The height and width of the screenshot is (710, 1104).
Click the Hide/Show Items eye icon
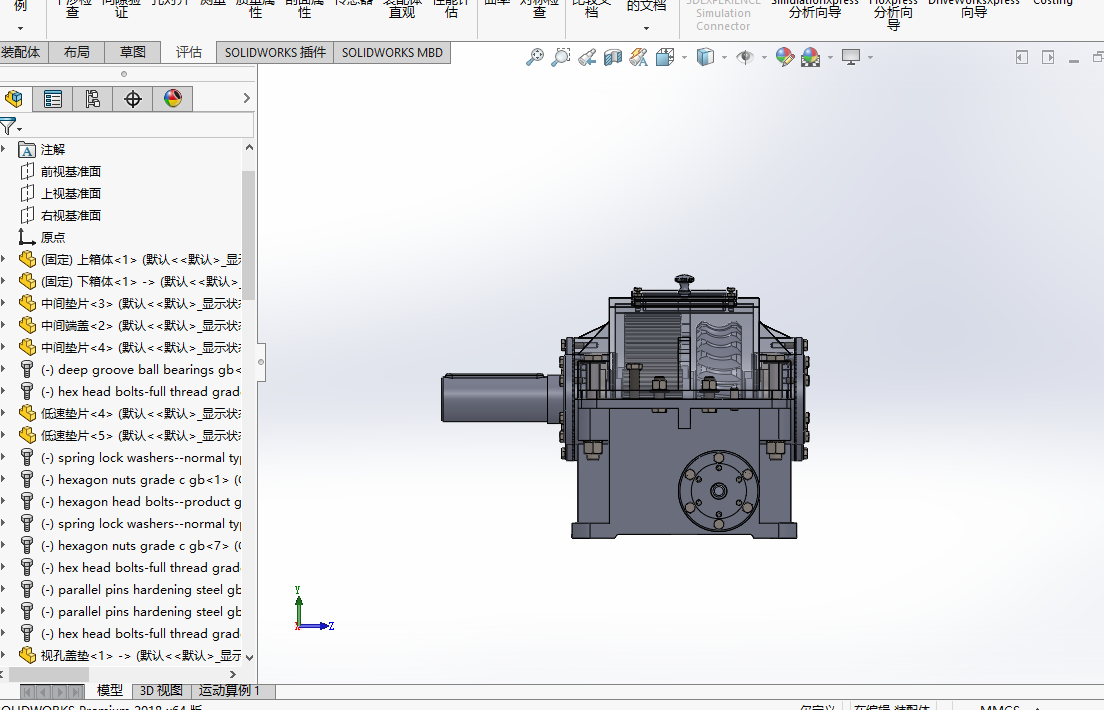[x=744, y=57]
